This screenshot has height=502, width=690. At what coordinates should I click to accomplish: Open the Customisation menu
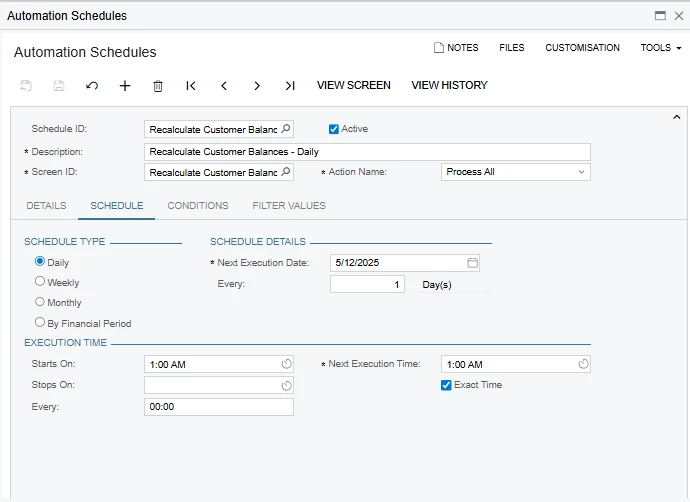[582, 48]
